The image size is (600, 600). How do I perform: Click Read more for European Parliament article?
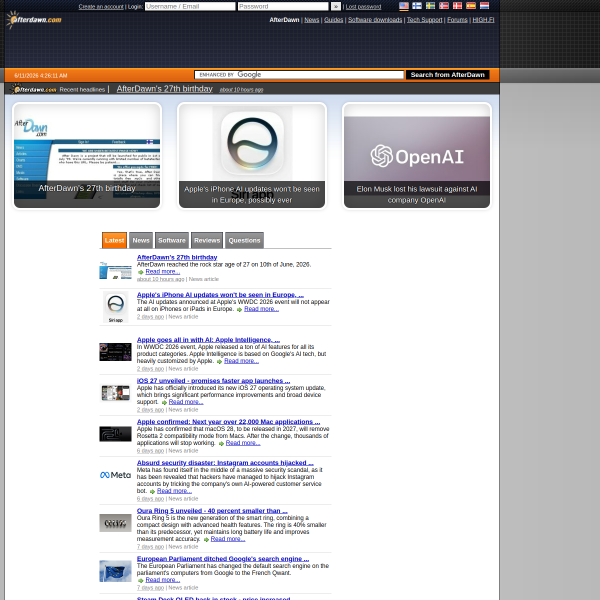pyautogui.click(x=163, y=580)
